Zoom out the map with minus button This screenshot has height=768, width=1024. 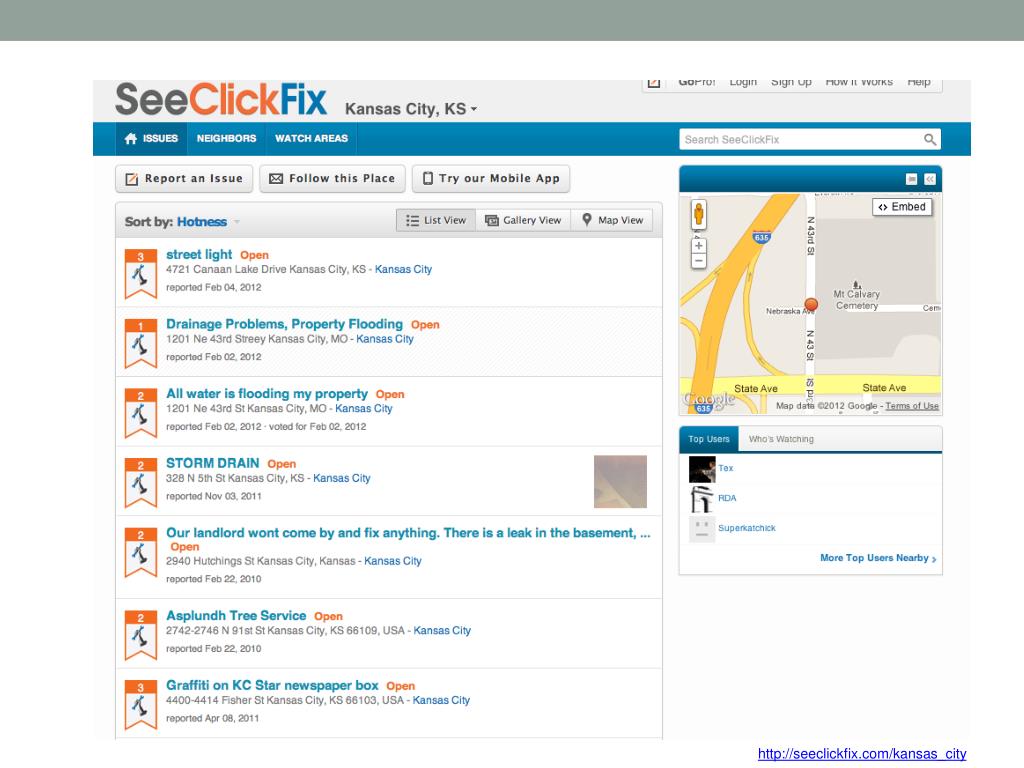[699, 261]
